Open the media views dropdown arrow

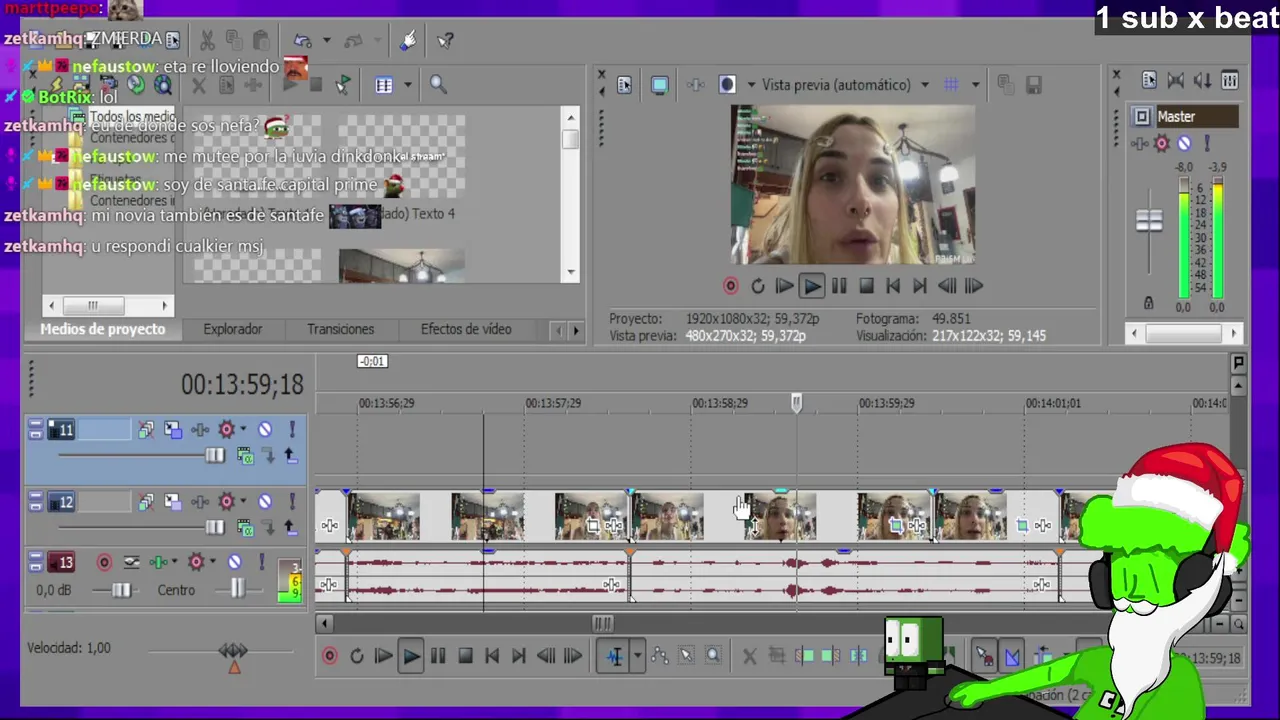407,85
